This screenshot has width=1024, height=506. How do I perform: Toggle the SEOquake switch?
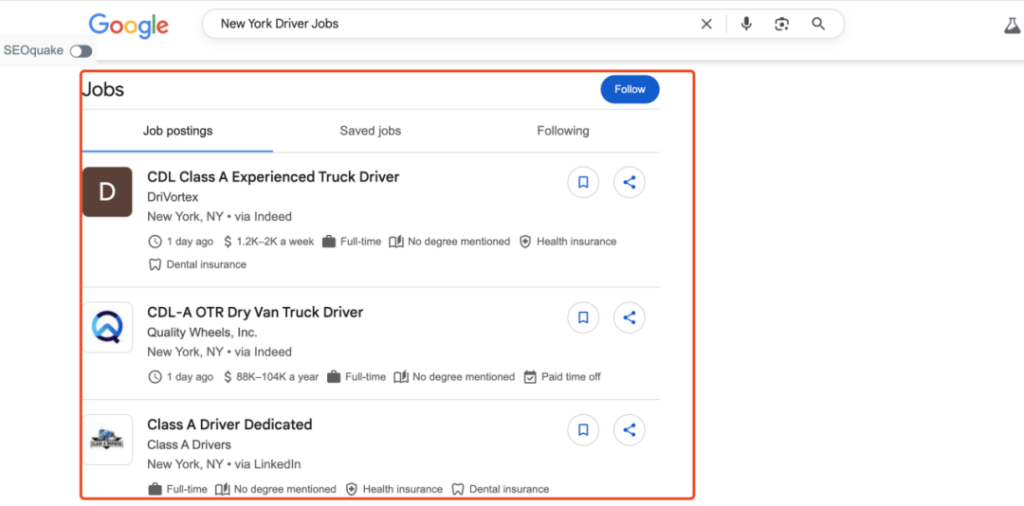[x=80, y=51]
